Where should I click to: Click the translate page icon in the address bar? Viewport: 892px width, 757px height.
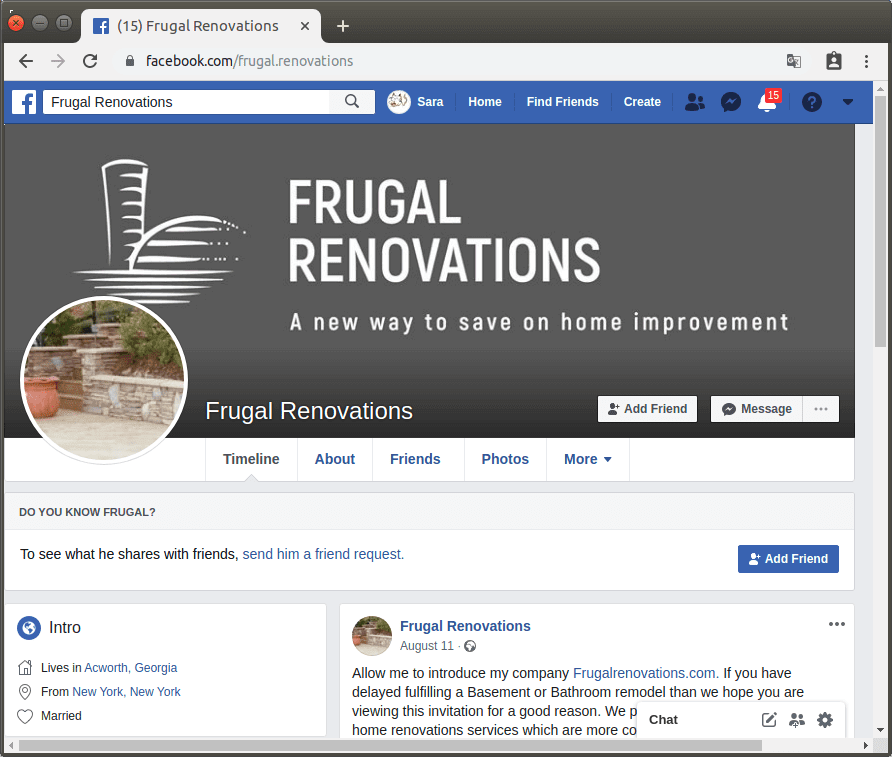[x=794, y=61]
